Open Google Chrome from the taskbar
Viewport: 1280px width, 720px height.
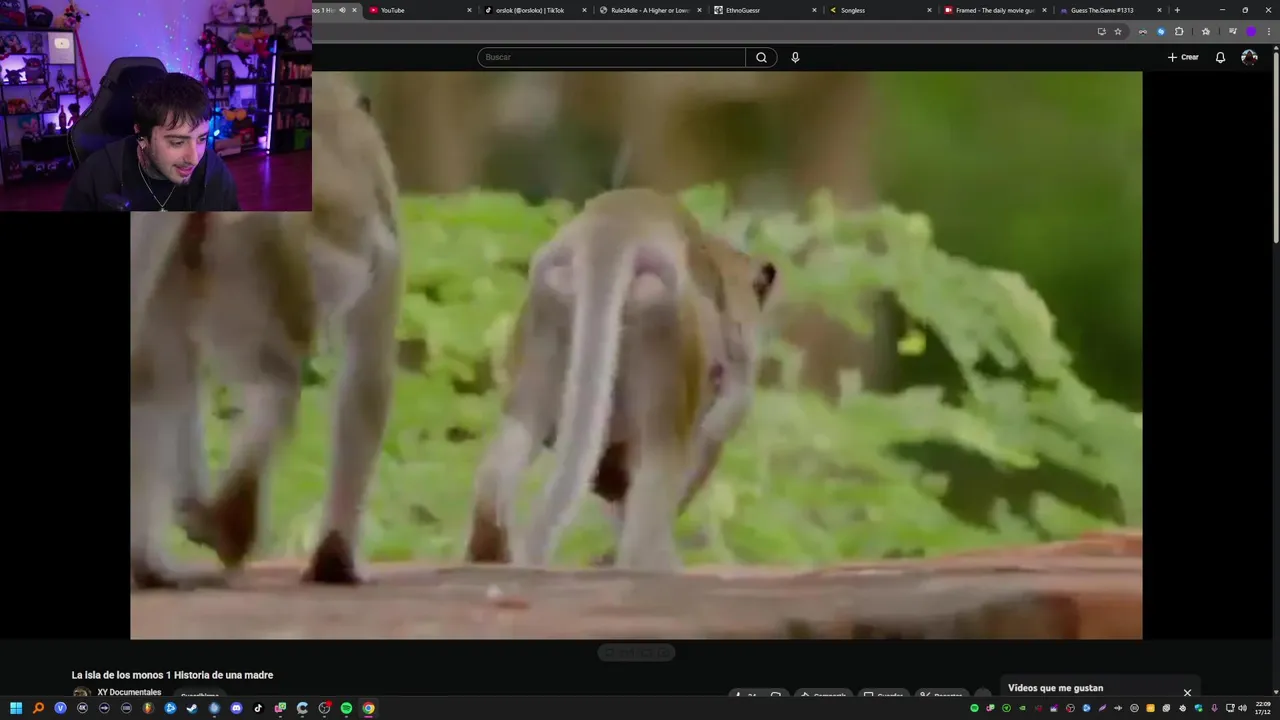click(x=368, y=708)
